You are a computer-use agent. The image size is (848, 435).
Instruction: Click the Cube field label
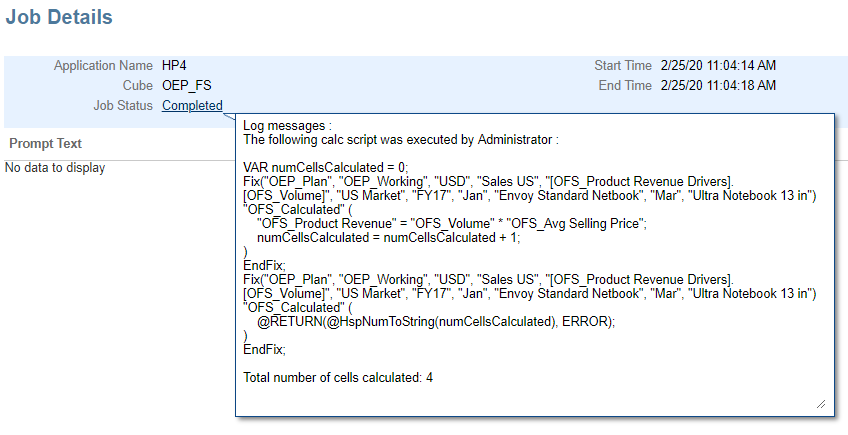(137, 86)
